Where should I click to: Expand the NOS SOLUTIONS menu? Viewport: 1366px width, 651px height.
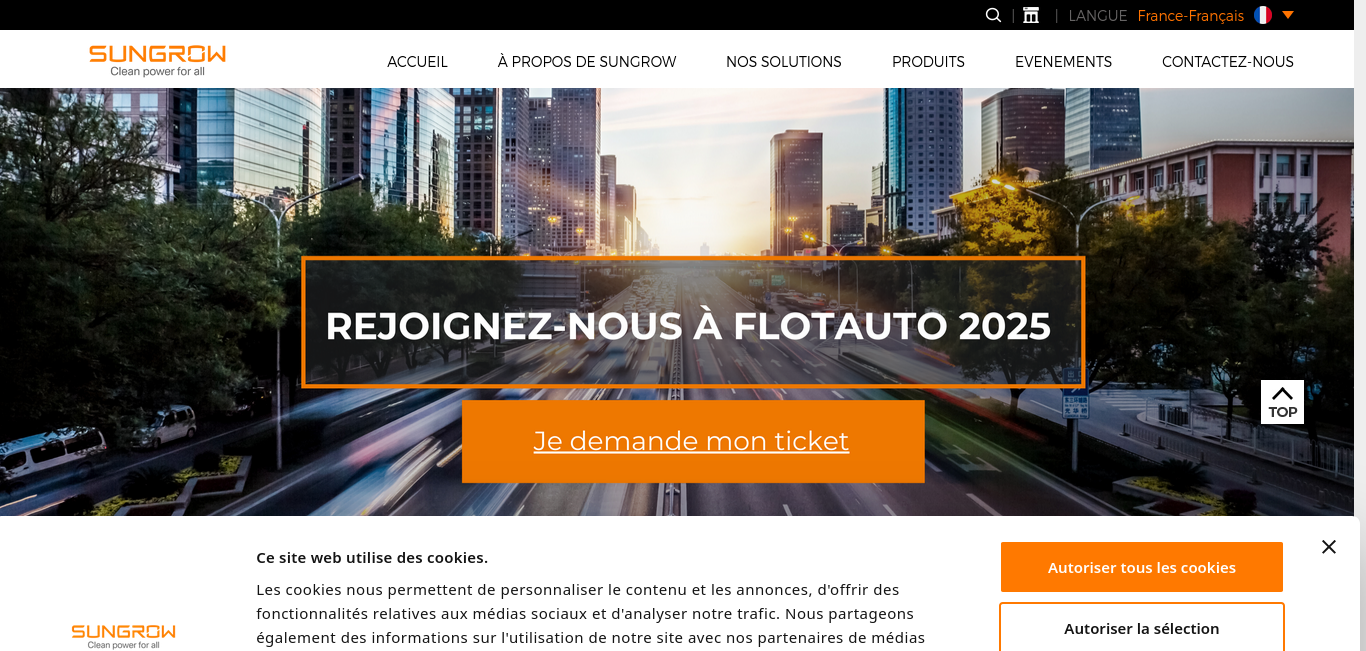tap(784, 62)
